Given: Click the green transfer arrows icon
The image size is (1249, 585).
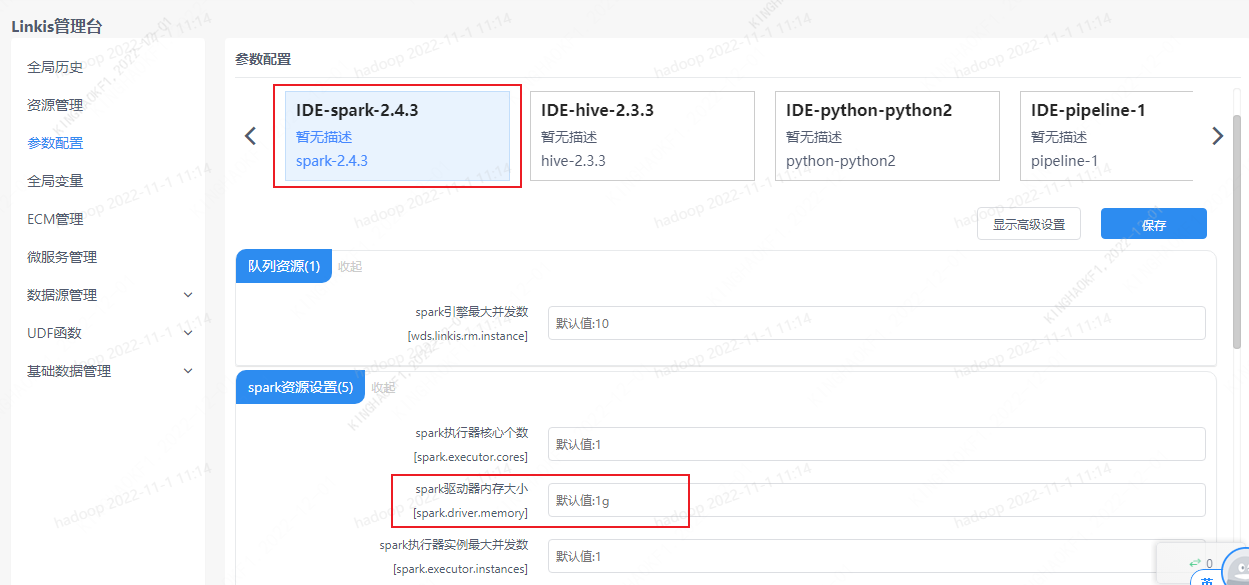Looking at the screenshot, I should [x=1194, y=563].
